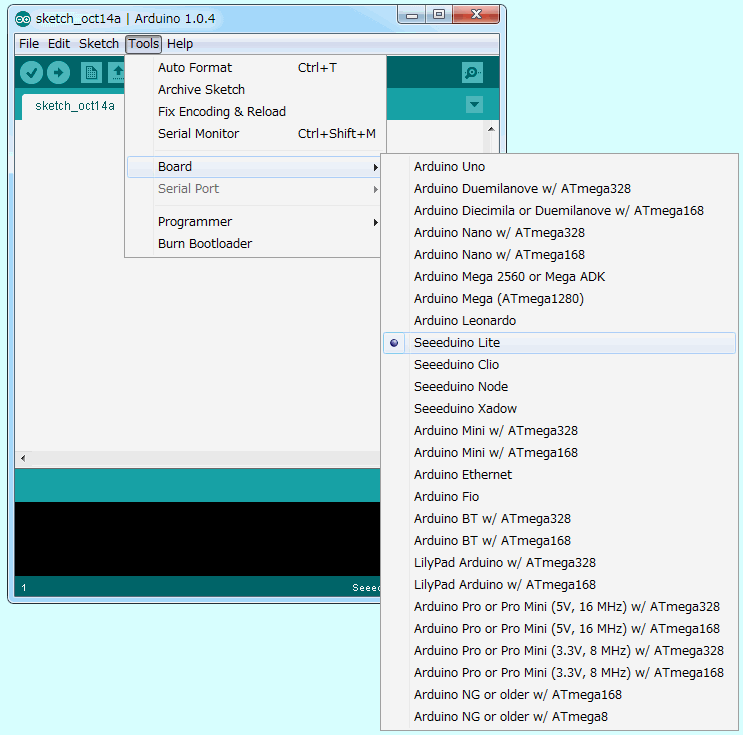
Task: Select Arduino Mega 2560 or Mega ADK
Action: (x=559, y=277)
